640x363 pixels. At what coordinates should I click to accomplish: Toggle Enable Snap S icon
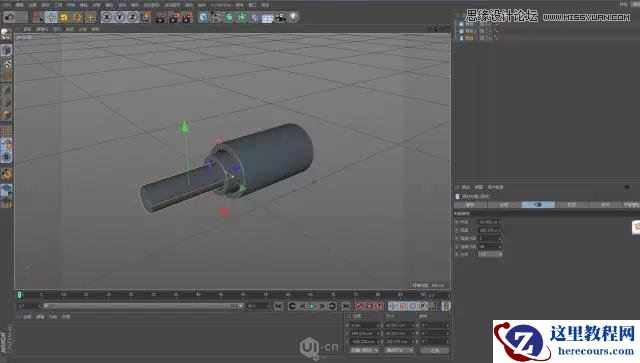coord(6,157)
